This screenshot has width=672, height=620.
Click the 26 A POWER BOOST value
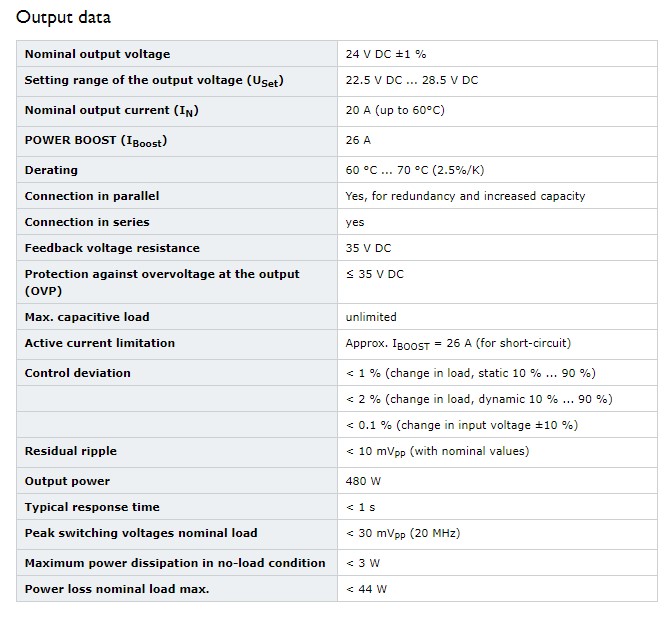click(x=358, y=140)
